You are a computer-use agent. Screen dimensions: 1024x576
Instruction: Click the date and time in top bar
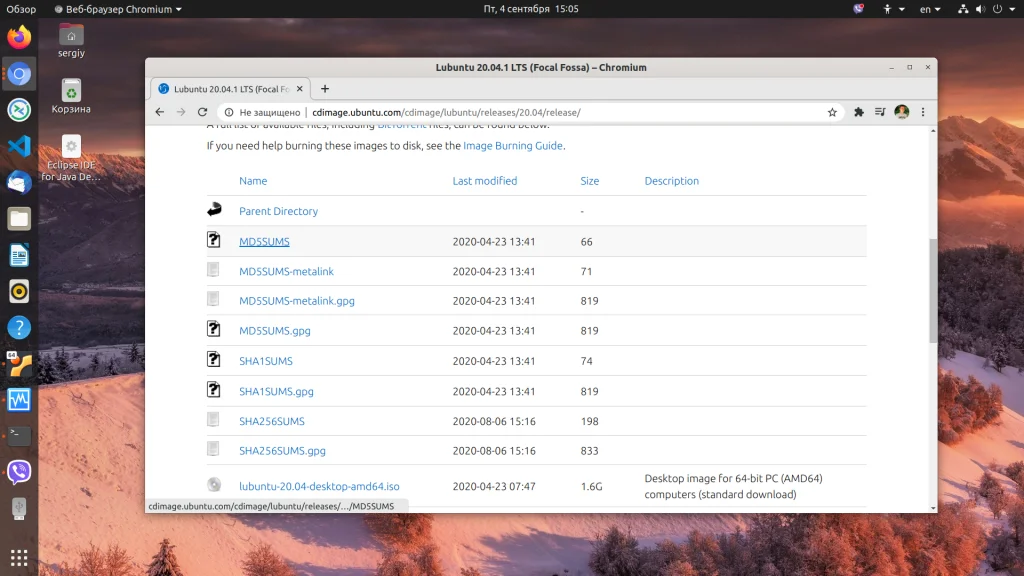[531, 9]
